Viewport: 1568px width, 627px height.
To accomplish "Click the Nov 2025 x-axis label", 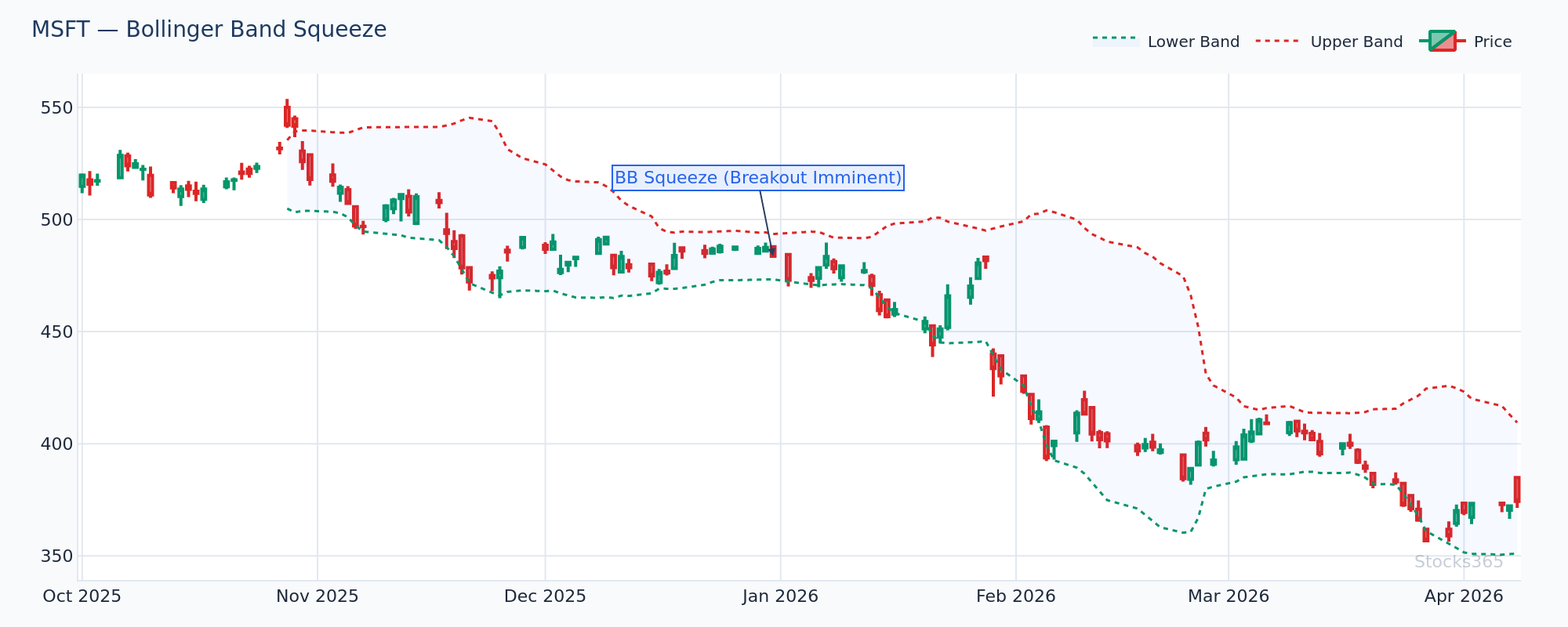I will click(318, 596).
